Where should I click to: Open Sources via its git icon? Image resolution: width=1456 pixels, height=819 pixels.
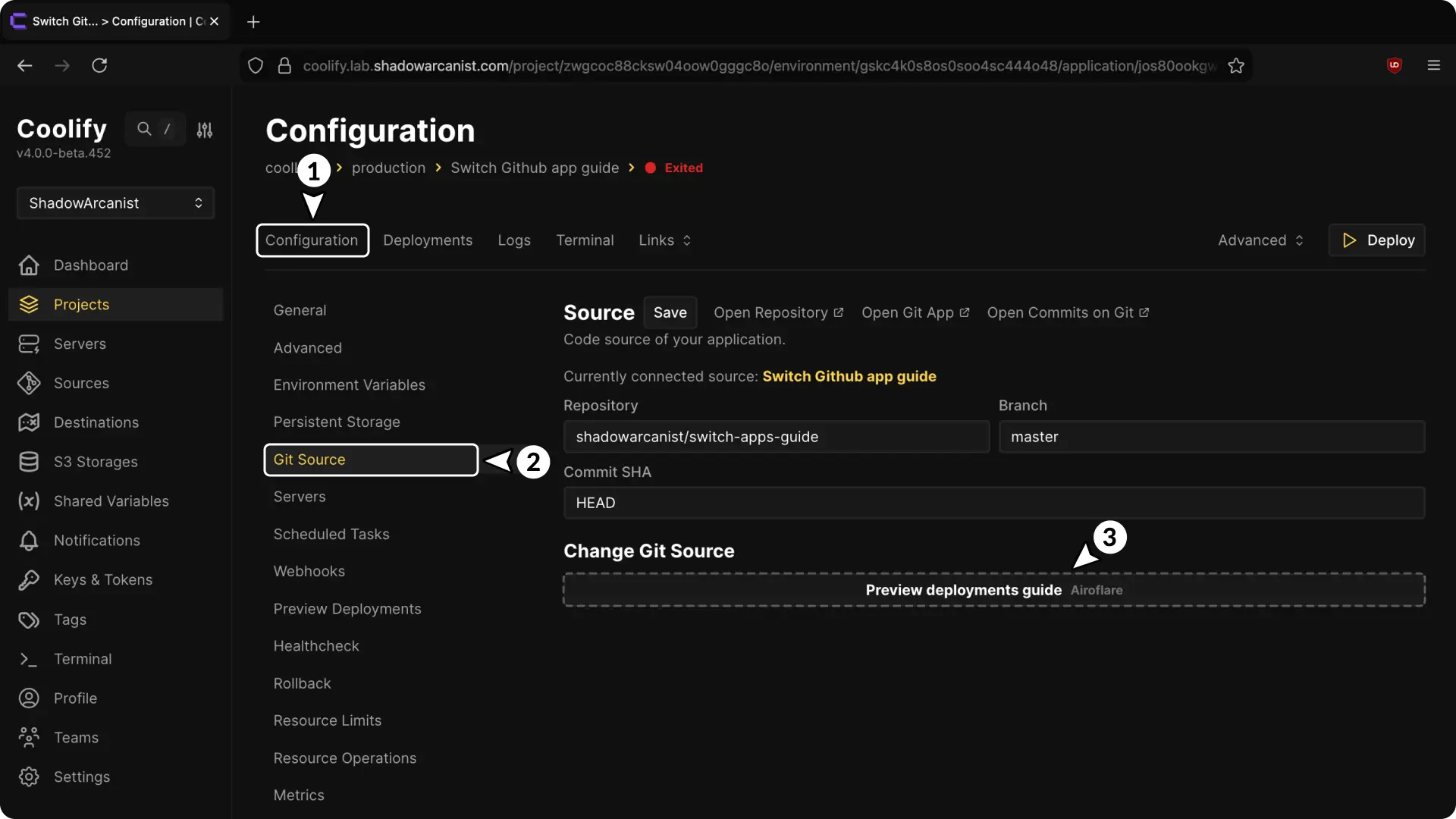click(x=29, y=384)
